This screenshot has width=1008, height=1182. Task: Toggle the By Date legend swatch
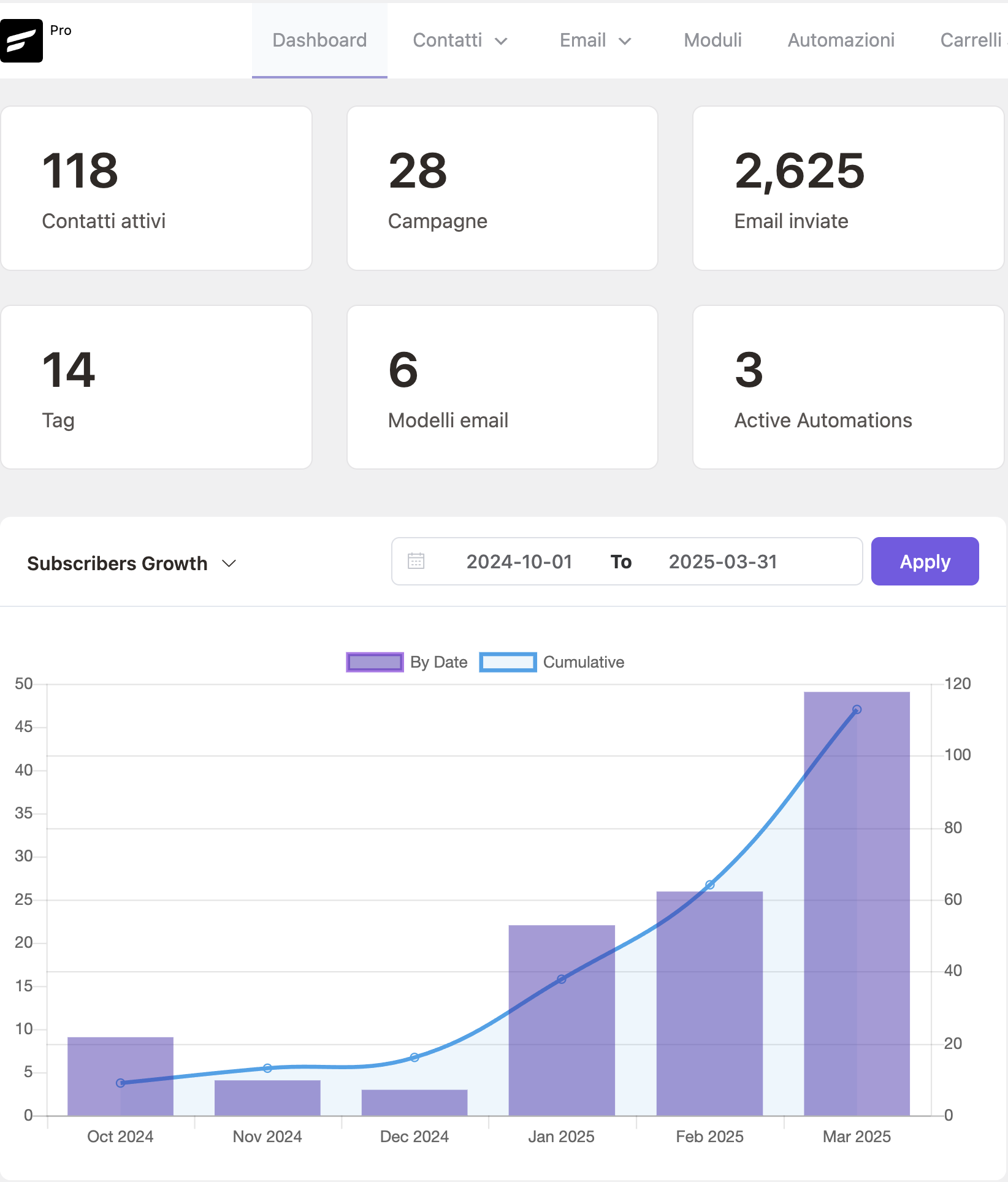point(375,662)
